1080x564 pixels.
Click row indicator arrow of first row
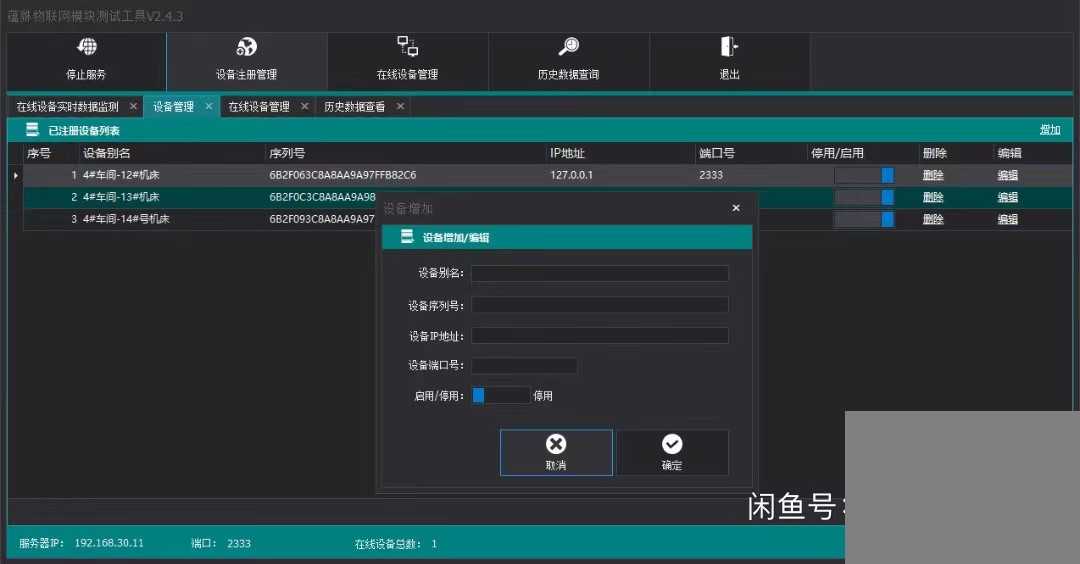point(16,175)
